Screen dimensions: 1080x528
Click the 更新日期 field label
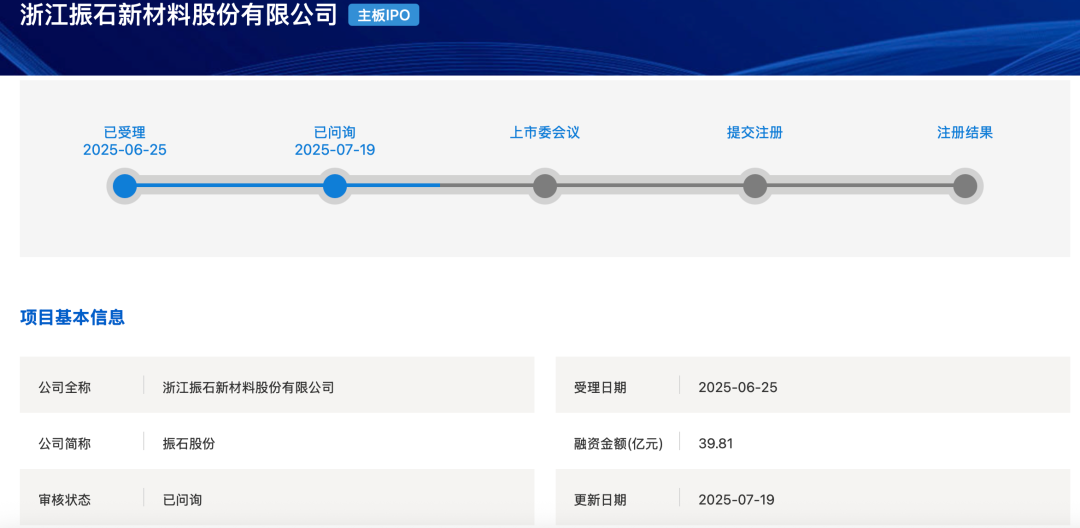pos(600,500)
